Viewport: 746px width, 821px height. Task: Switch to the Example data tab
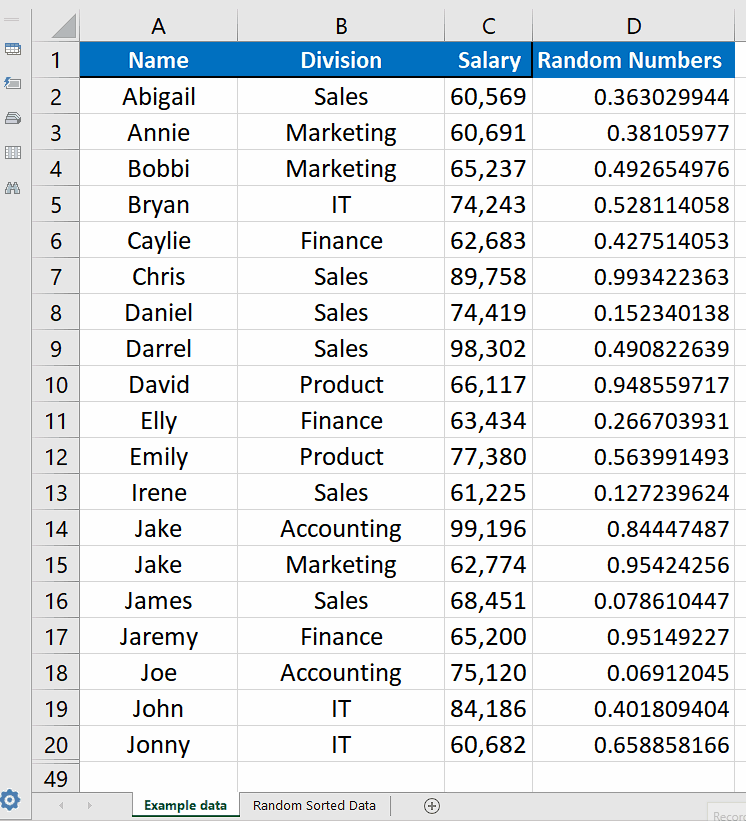(185, 805)
